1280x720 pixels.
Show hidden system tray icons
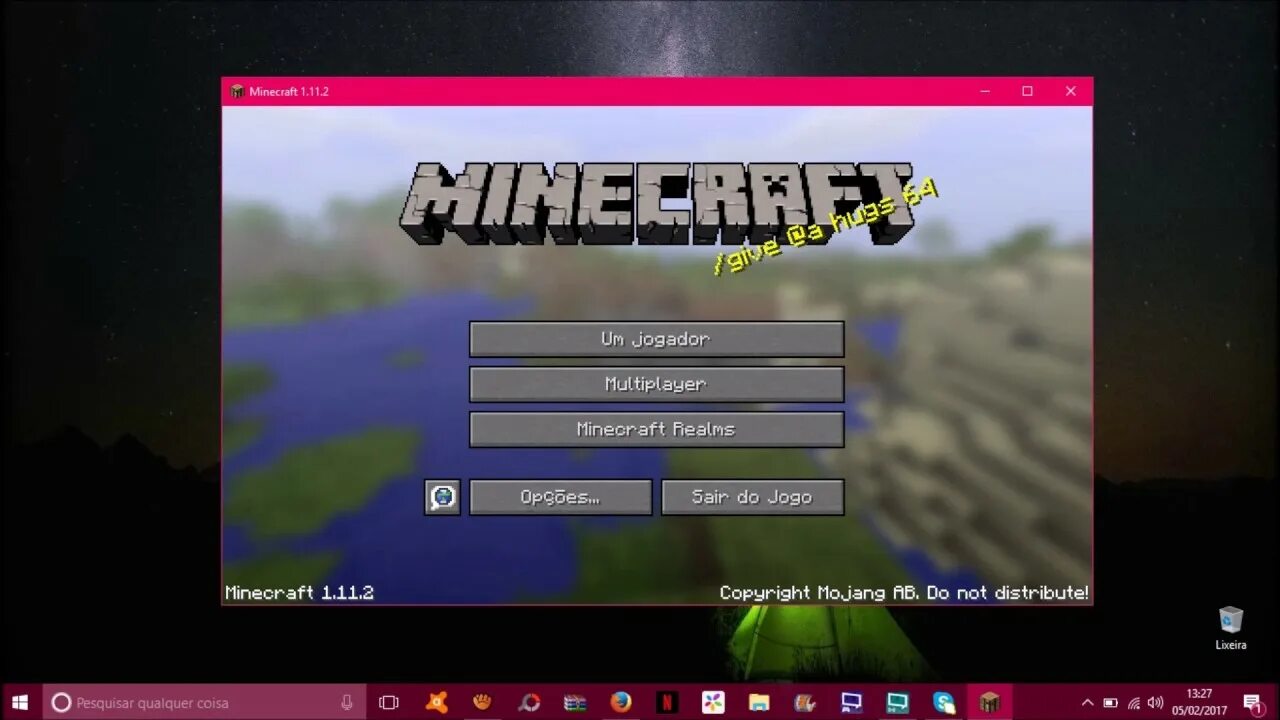1087,703
